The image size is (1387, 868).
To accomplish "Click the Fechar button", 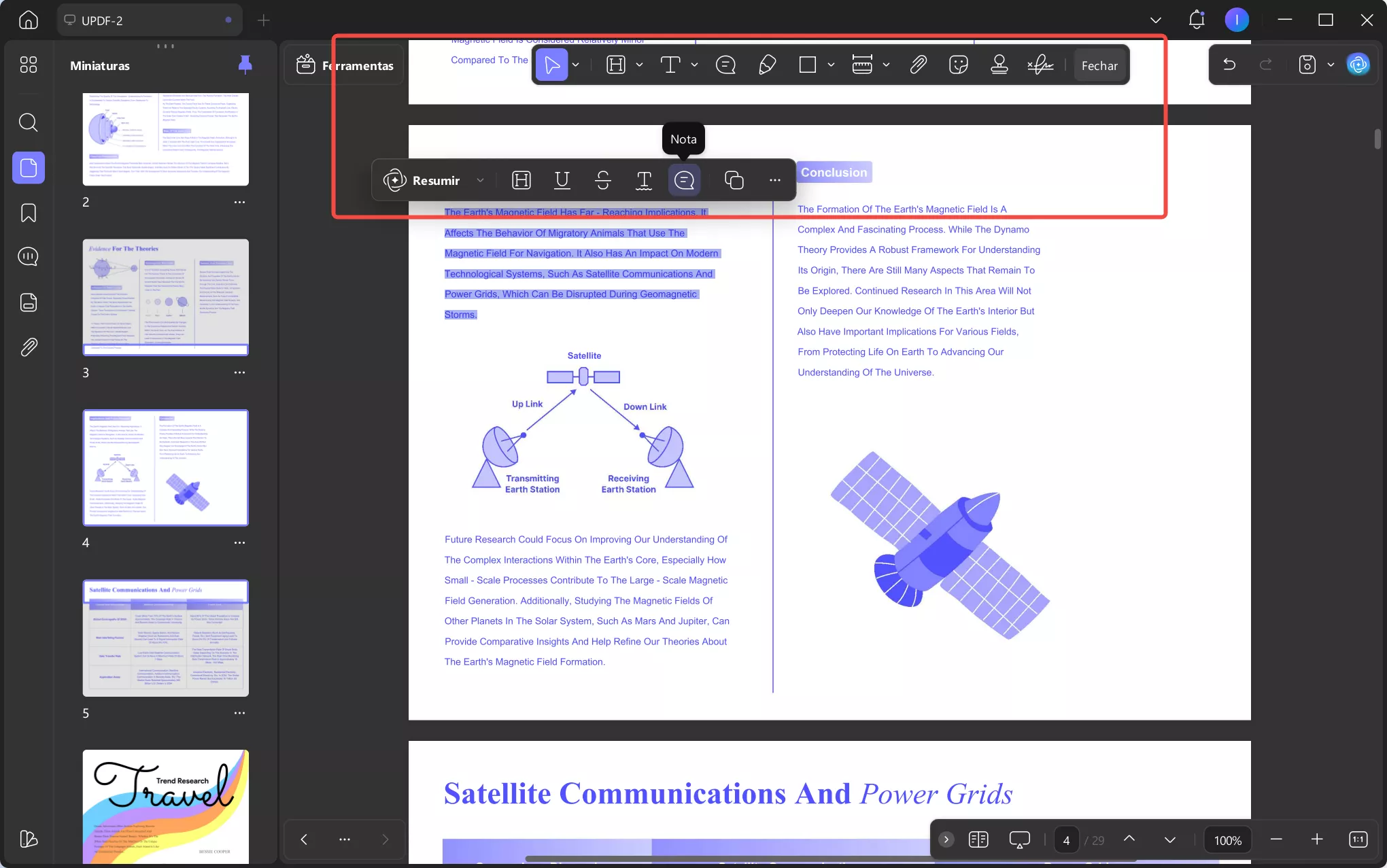I will (1099, 66).
